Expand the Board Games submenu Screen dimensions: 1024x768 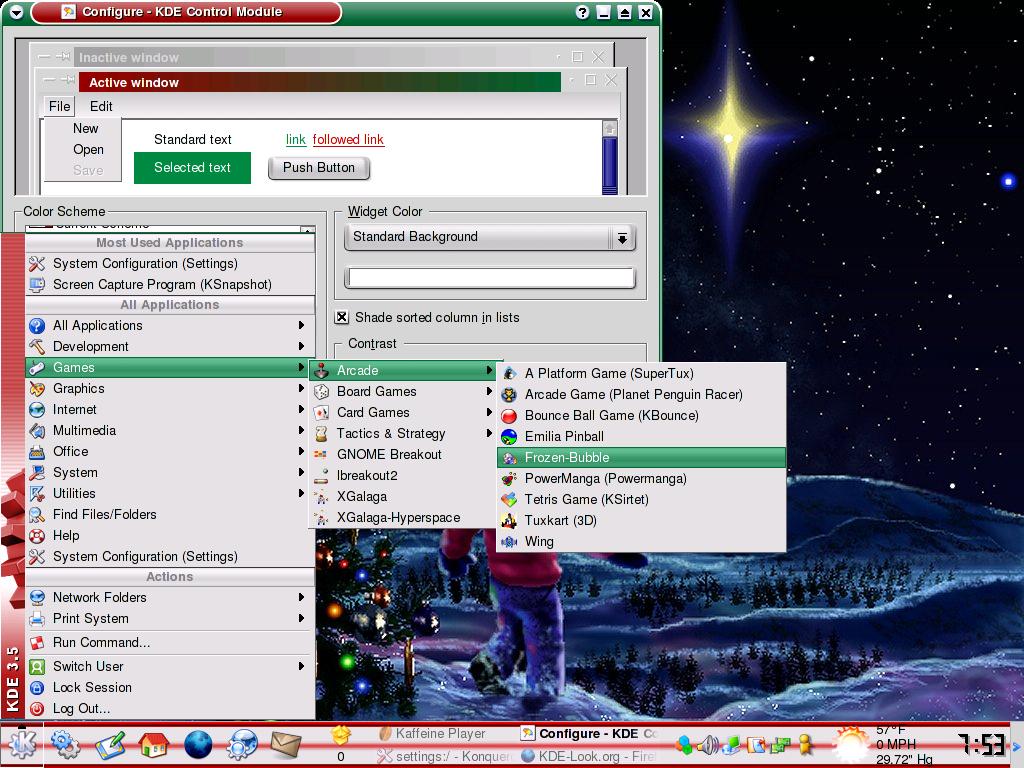[x=402, y=391]
